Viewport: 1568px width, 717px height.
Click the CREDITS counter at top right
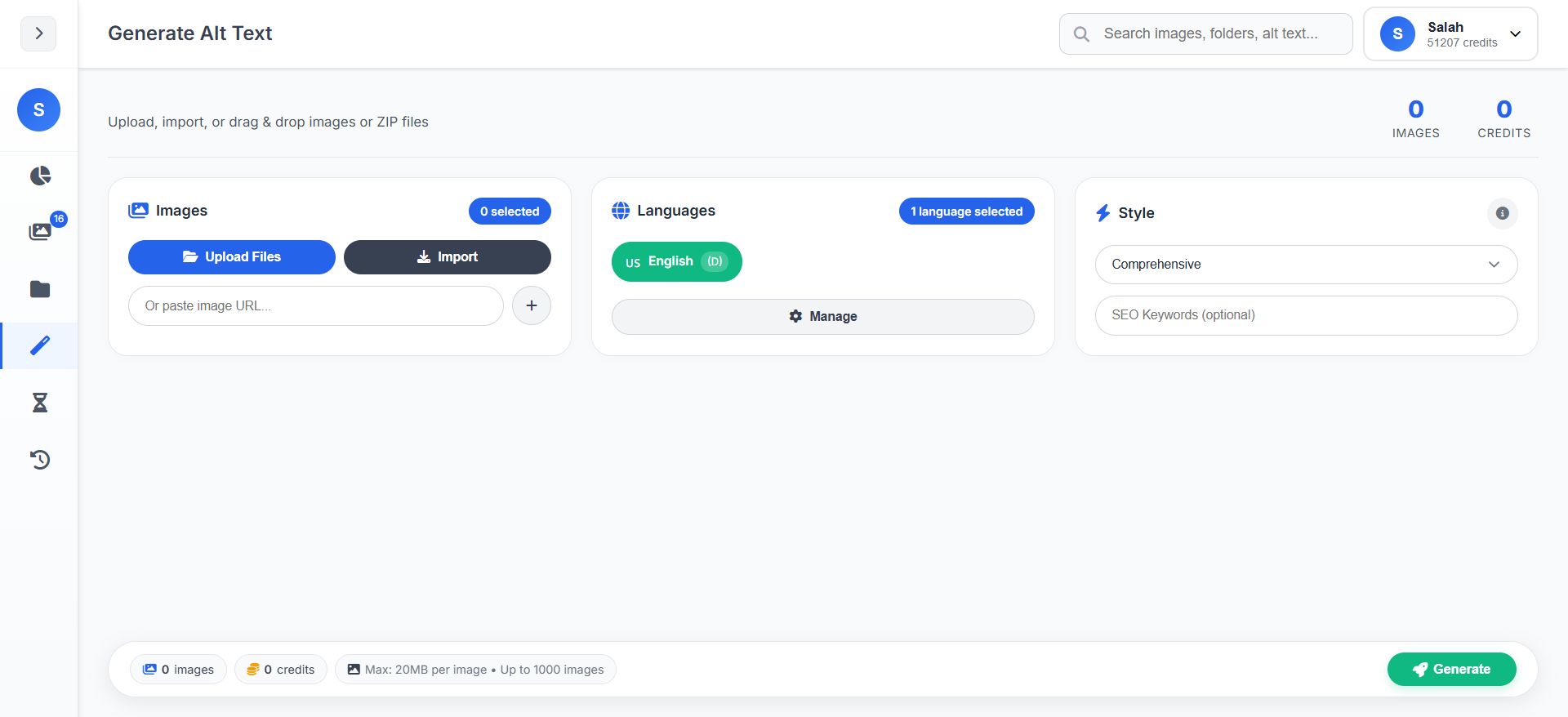click(x=1504, y=119)
